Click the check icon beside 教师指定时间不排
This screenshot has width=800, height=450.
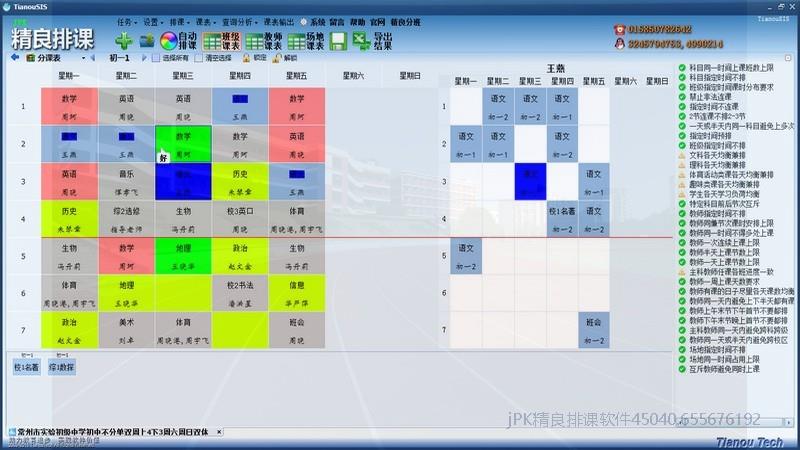[x=682, y=213]
